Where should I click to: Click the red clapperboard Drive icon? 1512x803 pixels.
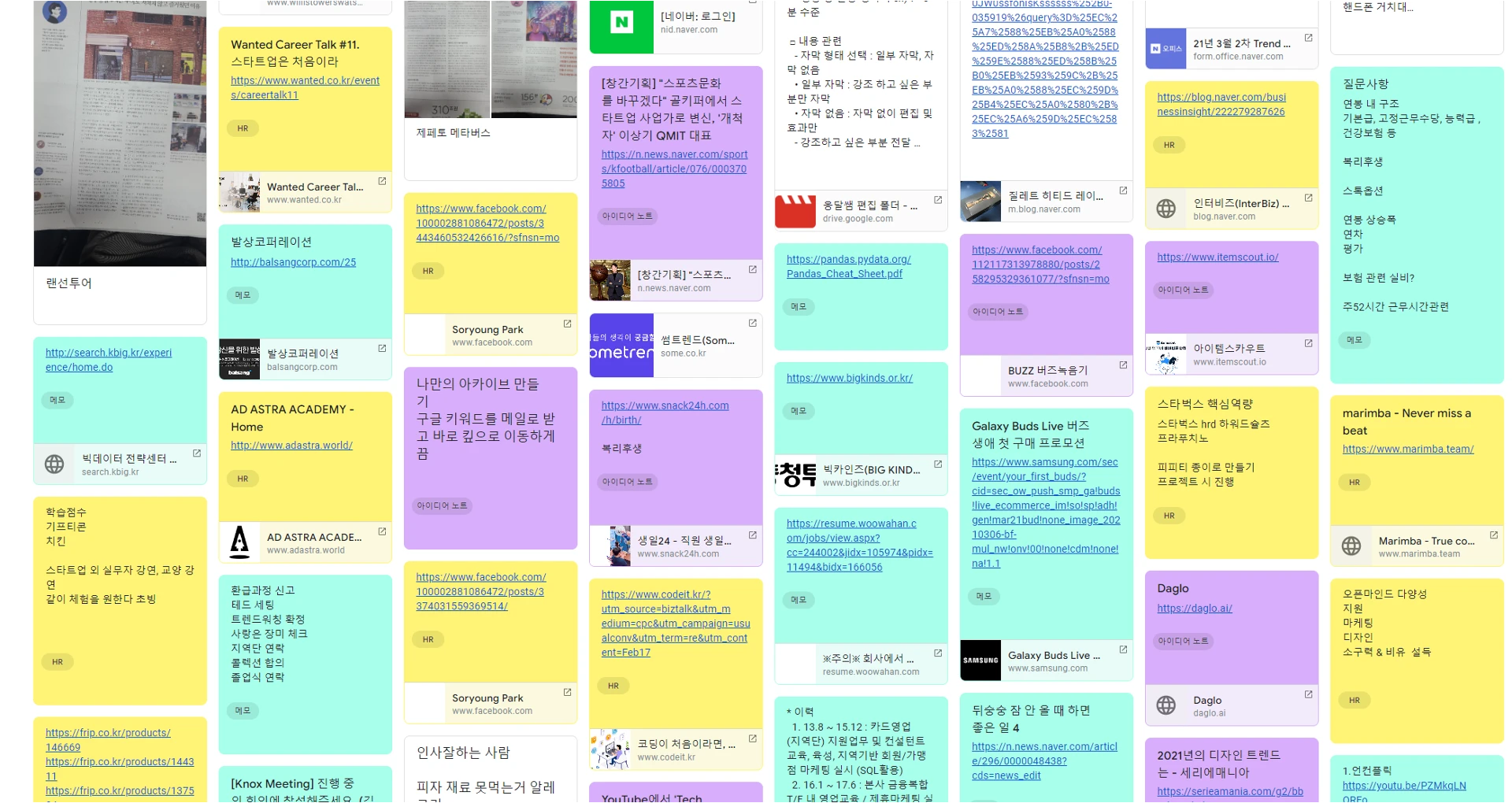coord(795,212)
